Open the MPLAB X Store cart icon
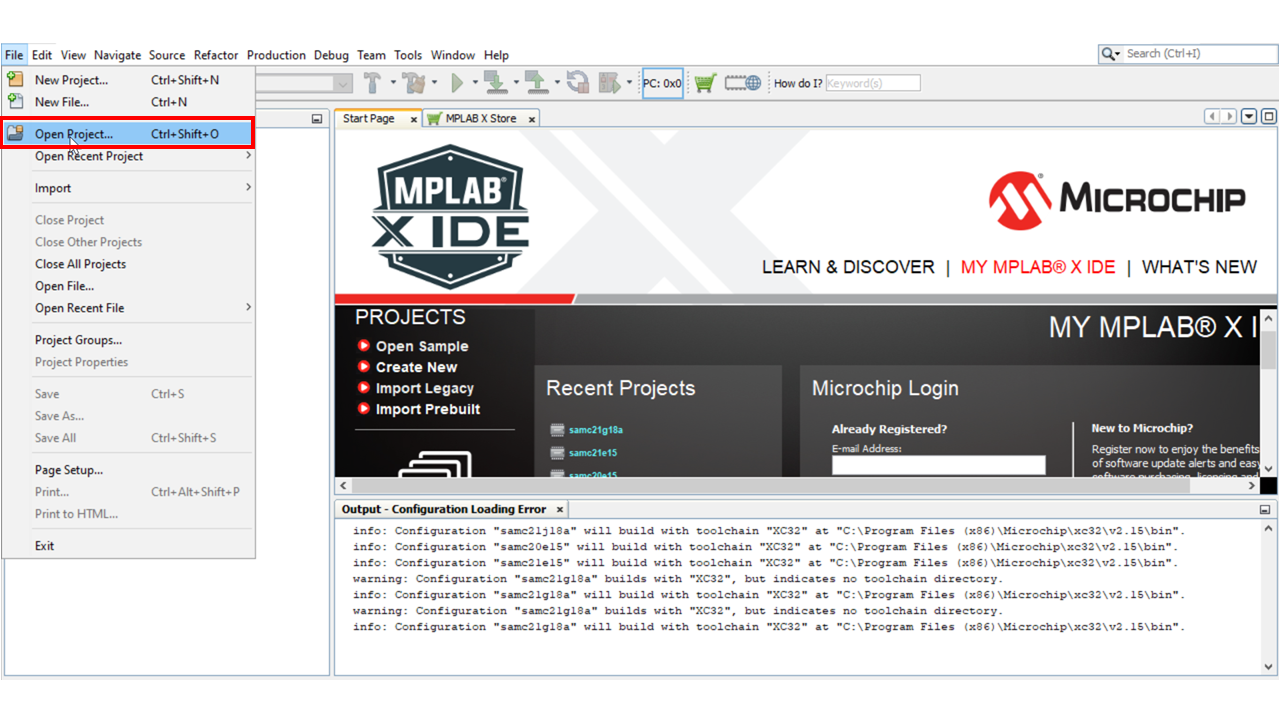 pos(705,83)
